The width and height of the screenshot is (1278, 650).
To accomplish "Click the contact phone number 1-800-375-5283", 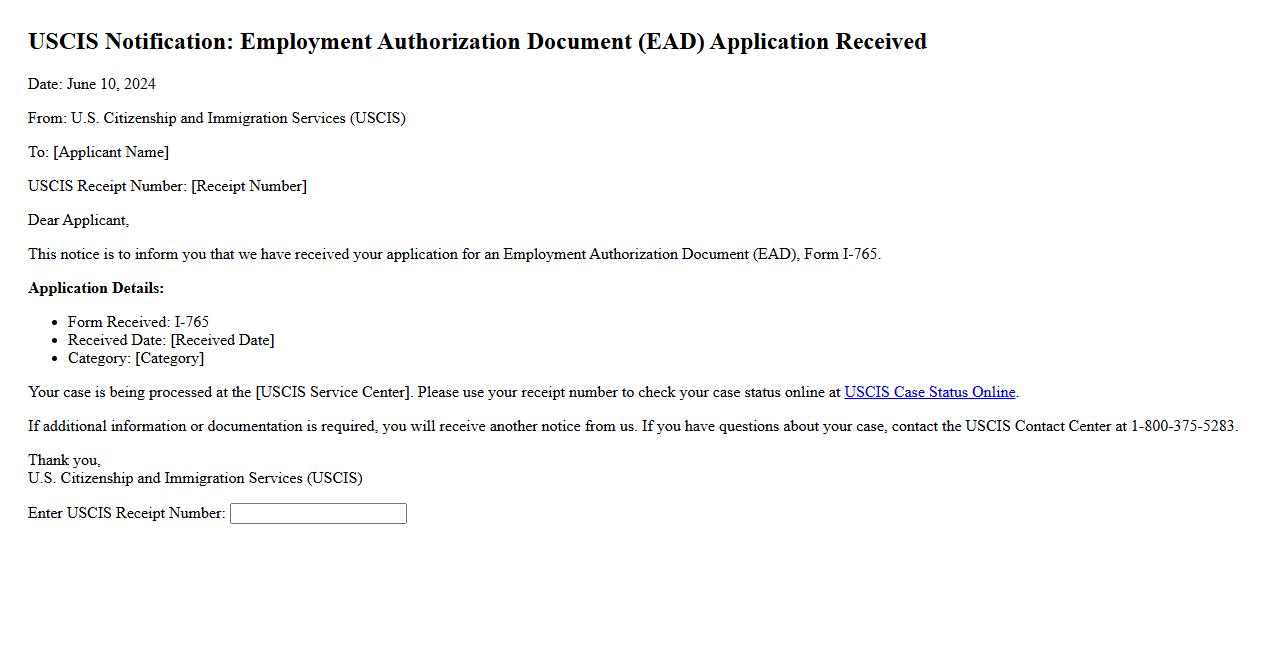I will [x=1183, y=426].
